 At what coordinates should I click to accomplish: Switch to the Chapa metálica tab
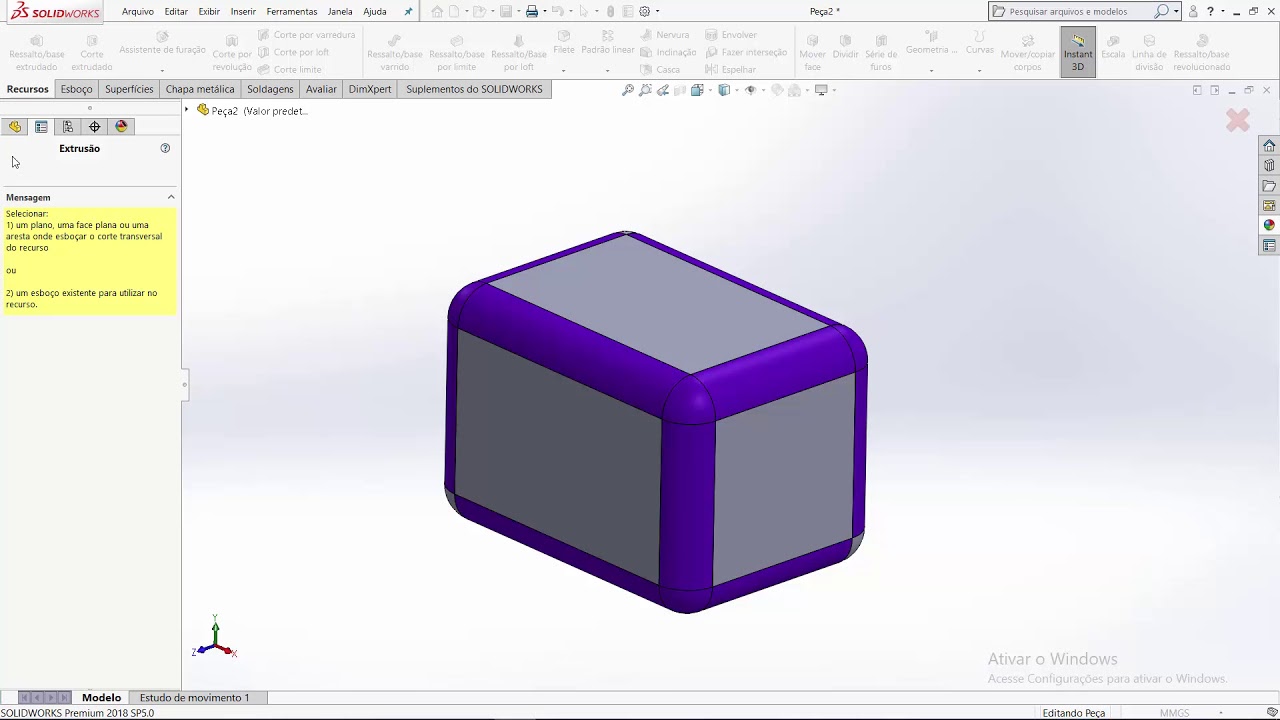[200, 89]
